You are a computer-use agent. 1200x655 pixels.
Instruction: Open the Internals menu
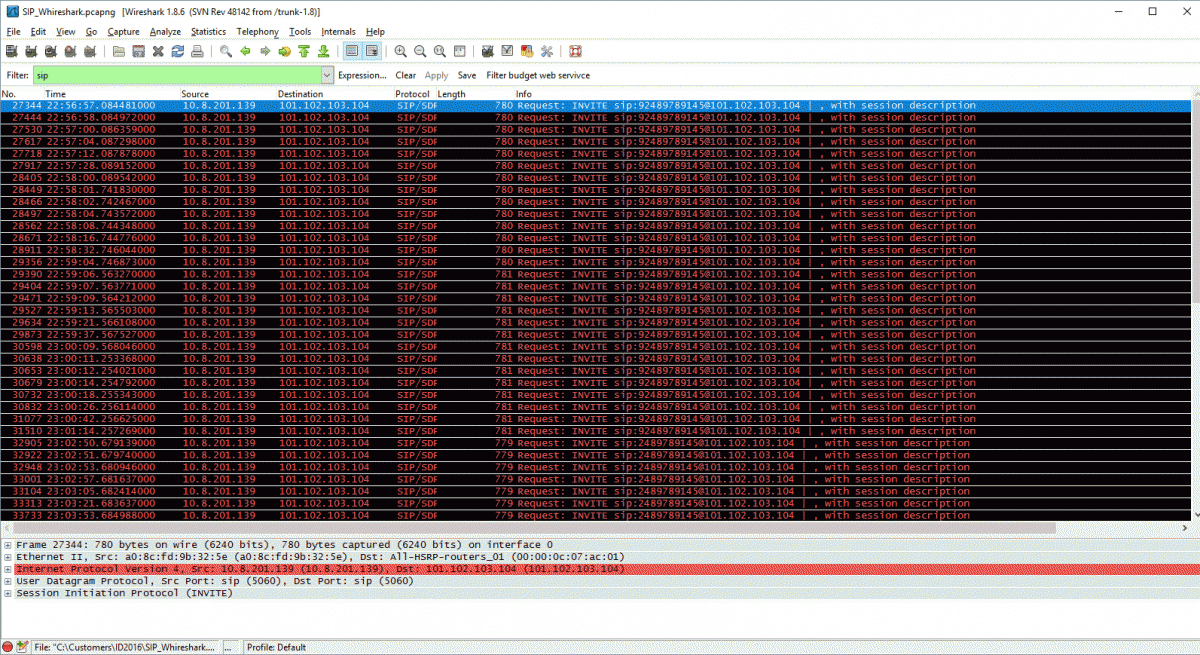coord(338,32)
